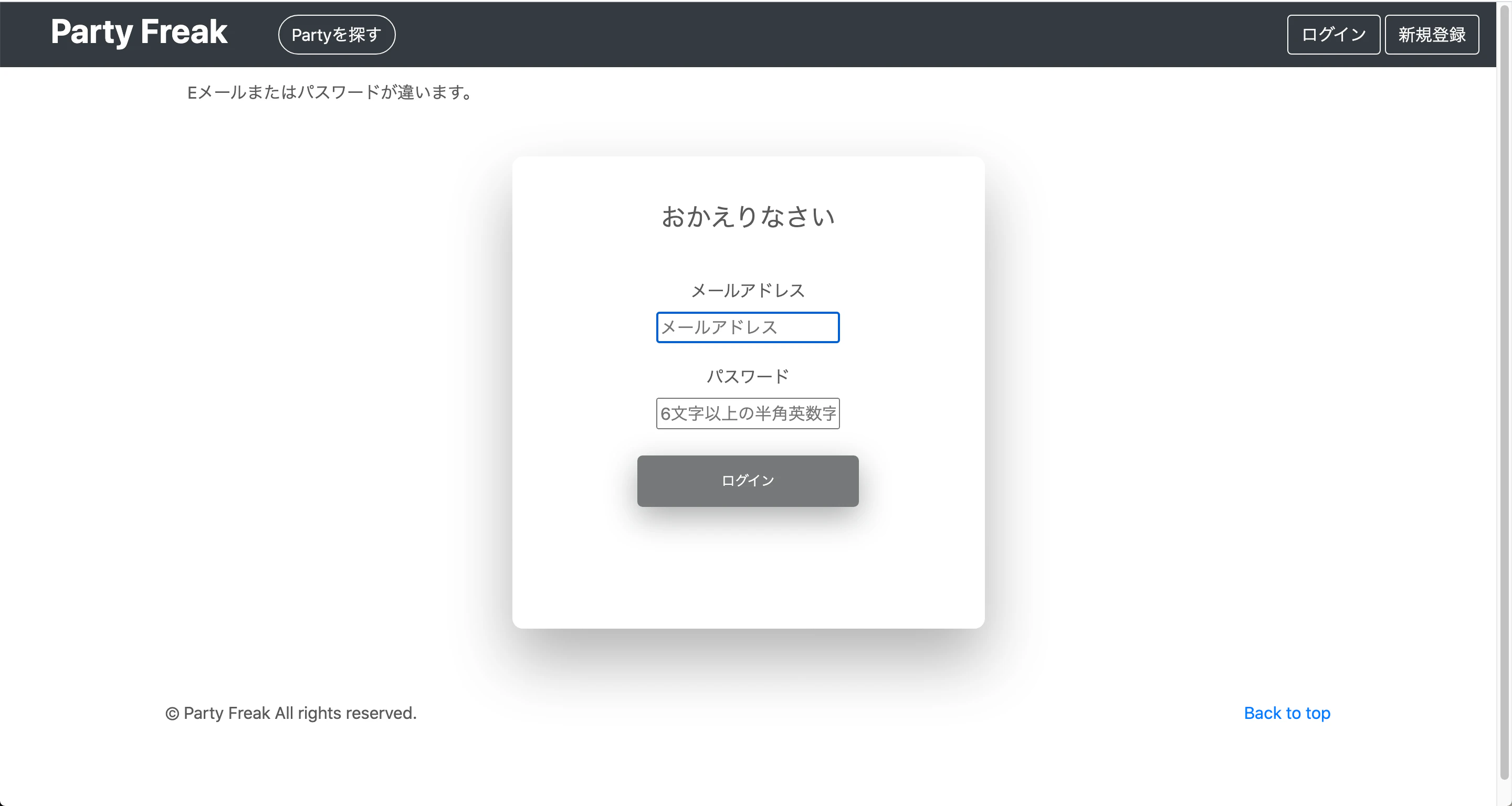Click the ログイン header button
Image resolution: width=1512 pixels, height=806 pixels.
point(1333,34)
